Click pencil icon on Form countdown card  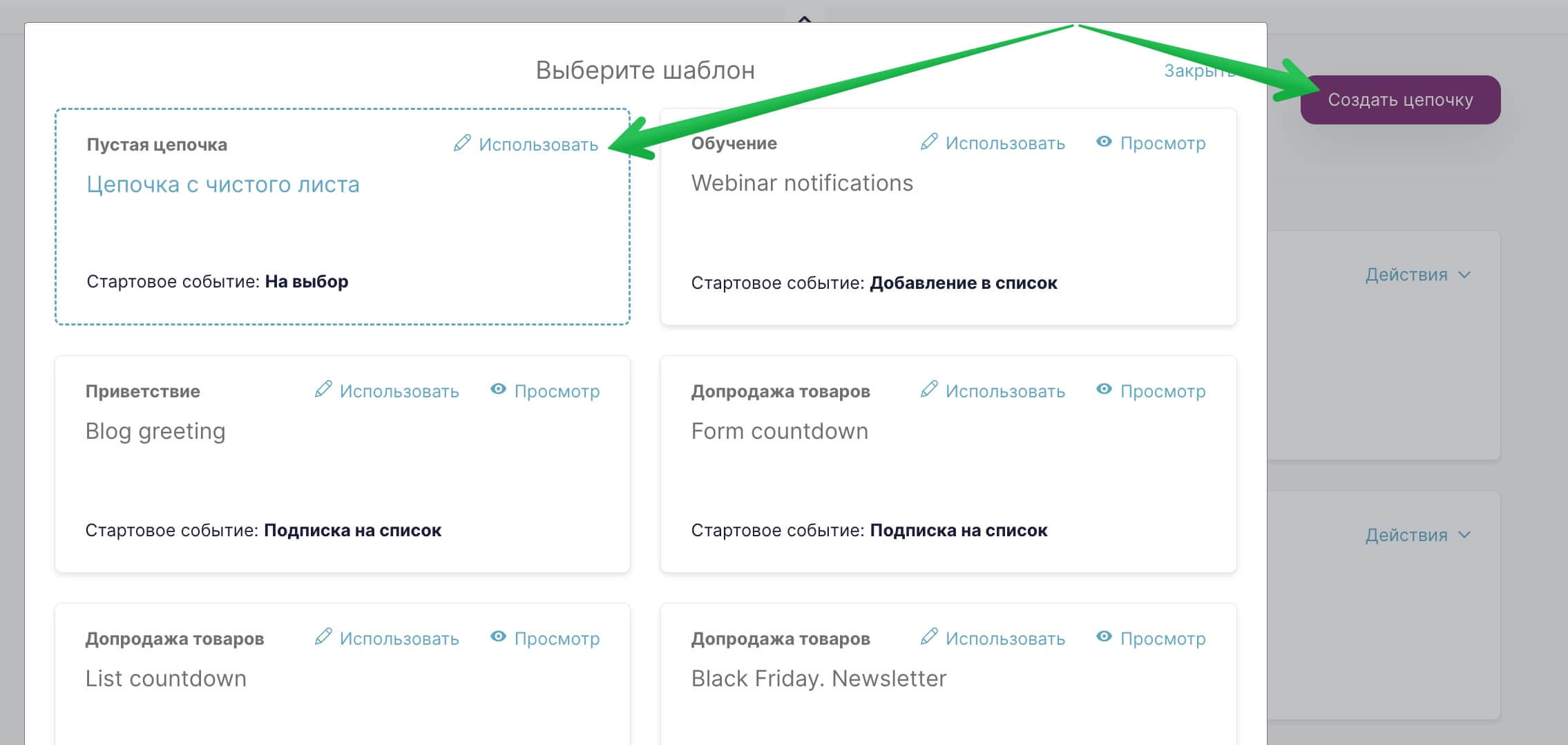pos(929,389)
